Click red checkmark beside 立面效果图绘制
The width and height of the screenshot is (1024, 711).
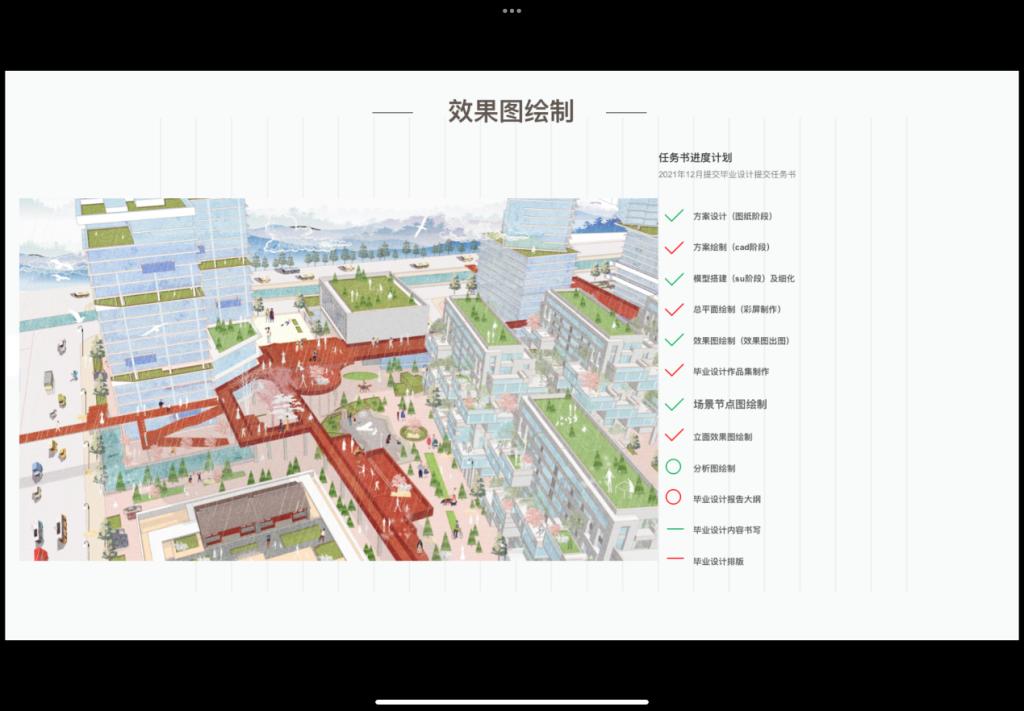[674, 436]
